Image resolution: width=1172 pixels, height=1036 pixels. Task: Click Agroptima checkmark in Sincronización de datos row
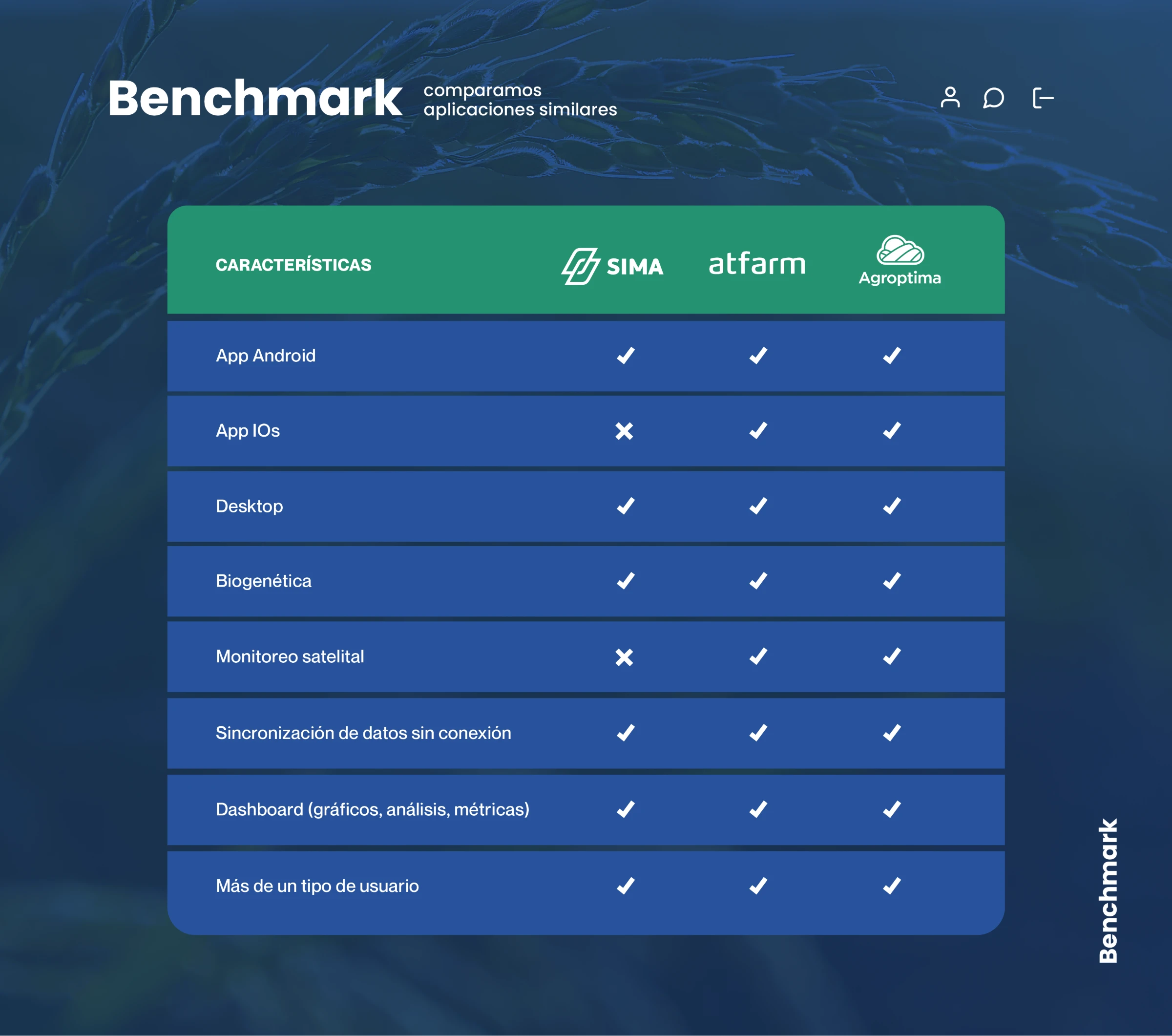pos(892,733)
